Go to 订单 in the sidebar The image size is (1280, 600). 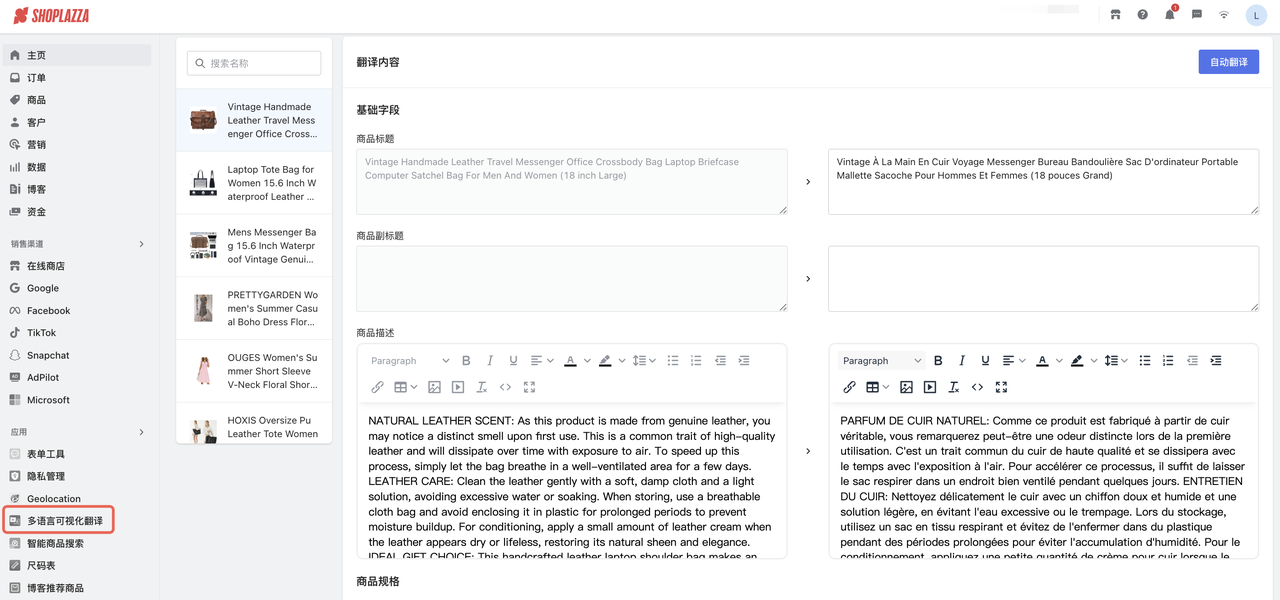36,78
